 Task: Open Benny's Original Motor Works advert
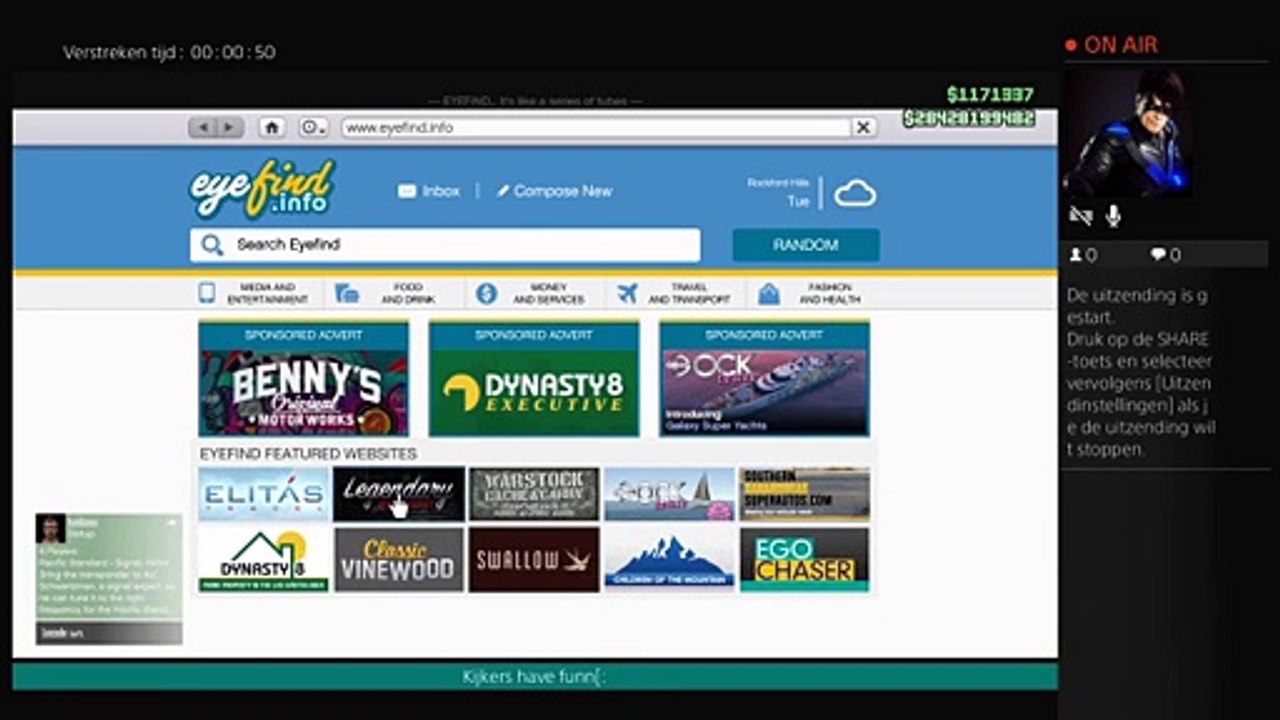[303, 378]
